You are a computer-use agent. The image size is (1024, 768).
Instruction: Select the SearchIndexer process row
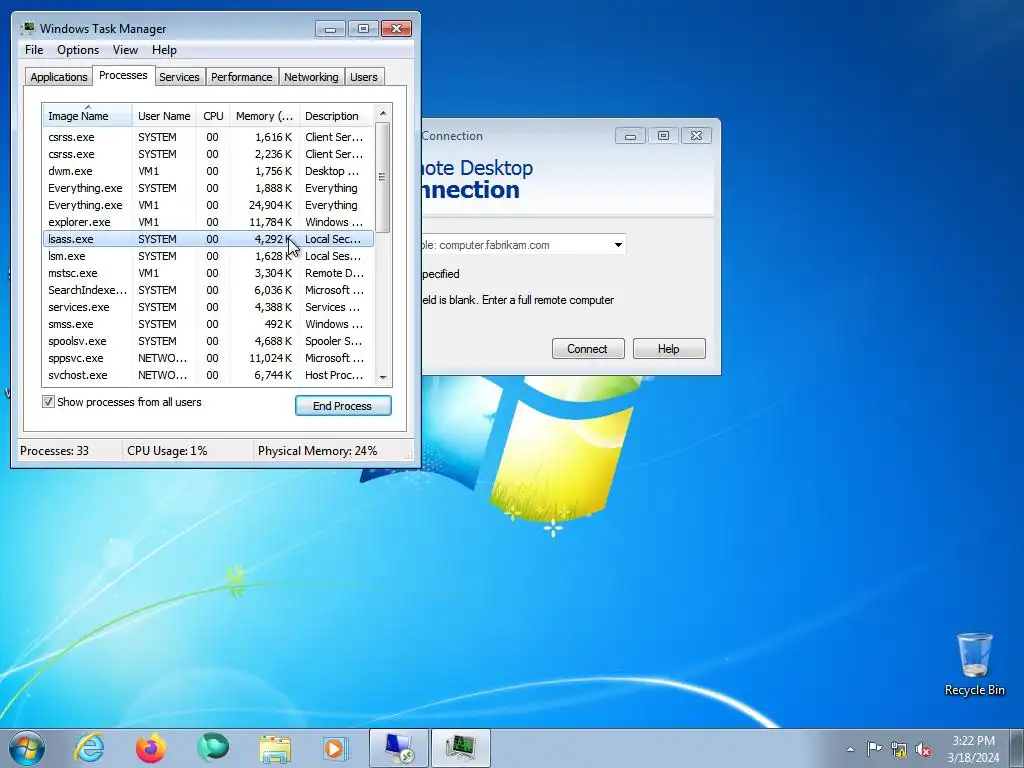(x=208, y=290)
